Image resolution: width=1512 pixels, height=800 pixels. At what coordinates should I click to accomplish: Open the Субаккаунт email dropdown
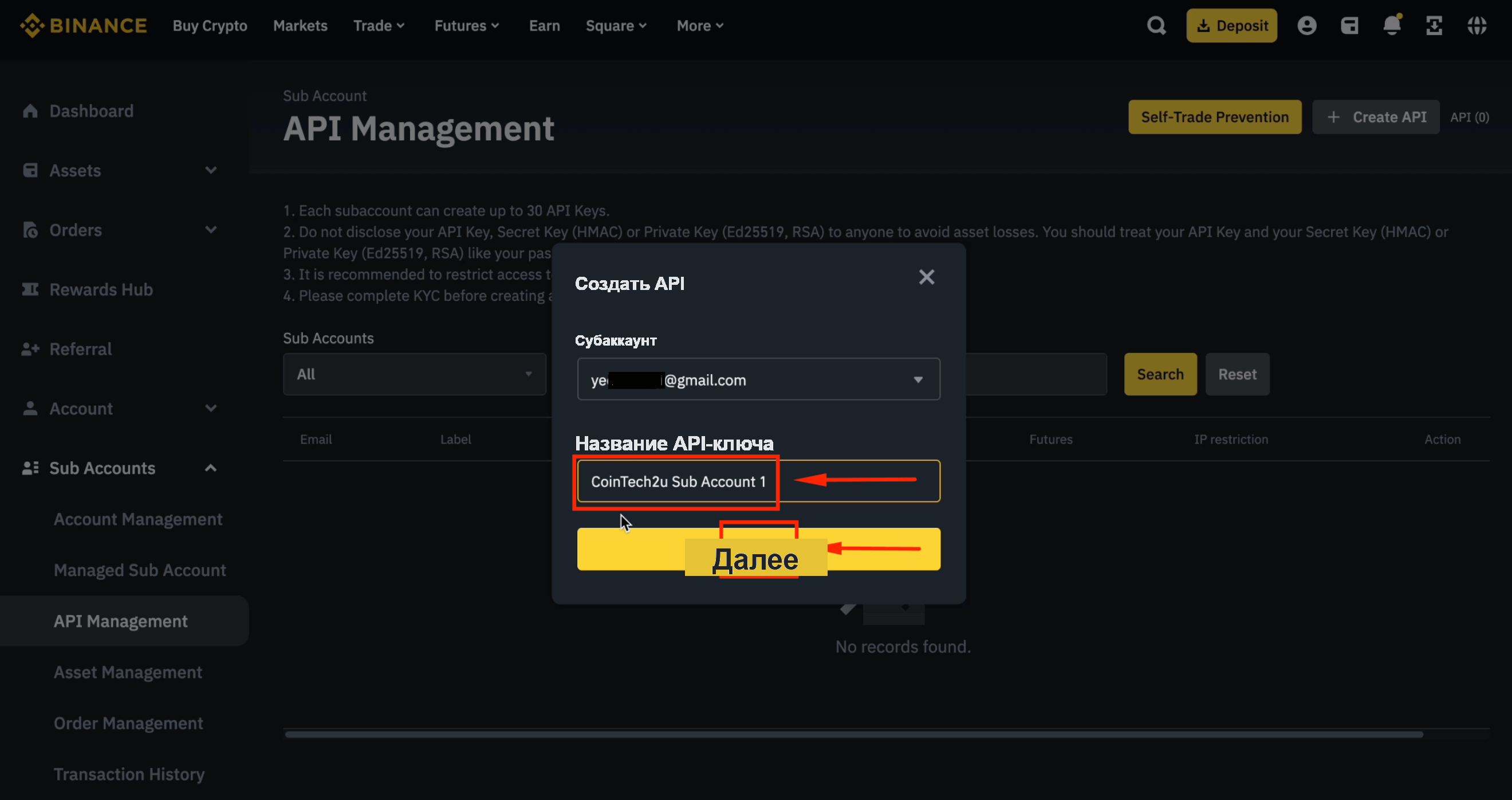pos(758,379)
